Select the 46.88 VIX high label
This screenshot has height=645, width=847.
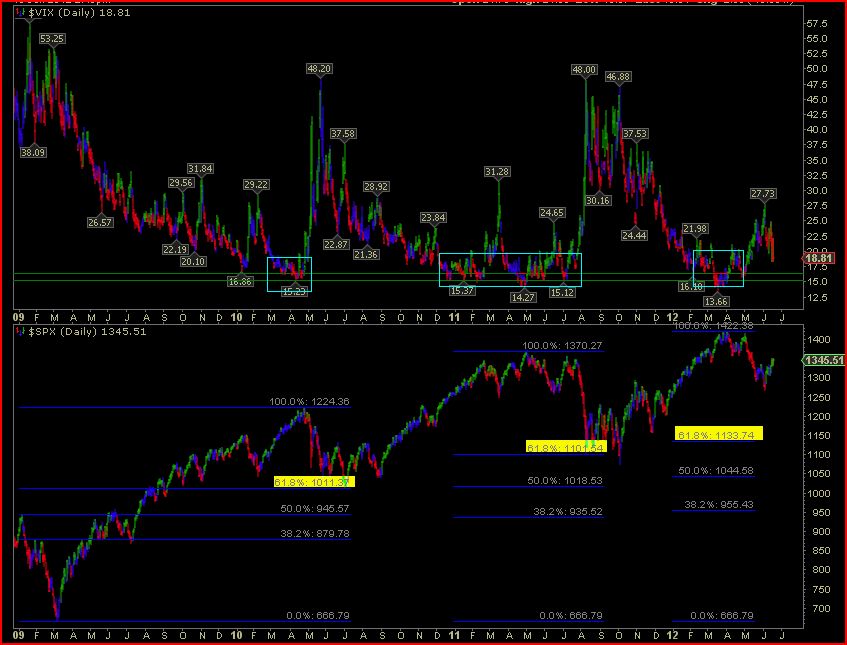click(618, 77)
